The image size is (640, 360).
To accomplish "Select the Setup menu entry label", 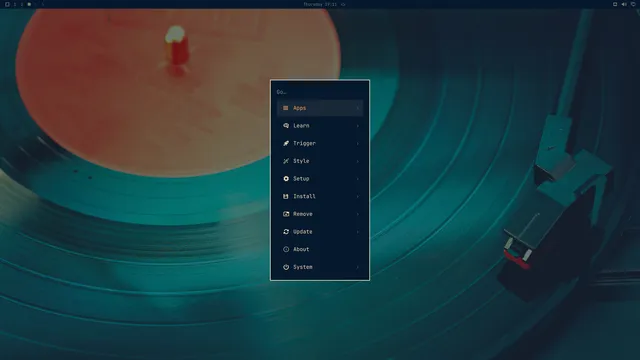I will [x=301, y=179].
